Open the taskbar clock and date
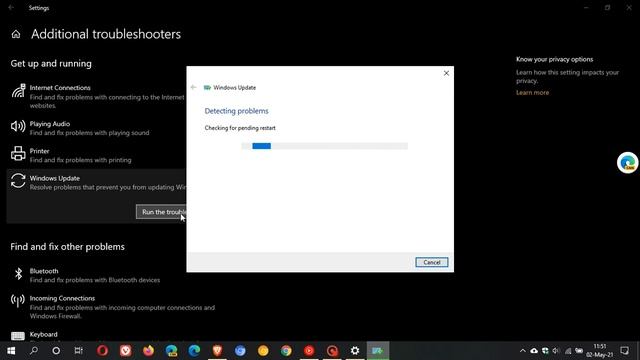The image size is (640, 360). coord(600,351)
